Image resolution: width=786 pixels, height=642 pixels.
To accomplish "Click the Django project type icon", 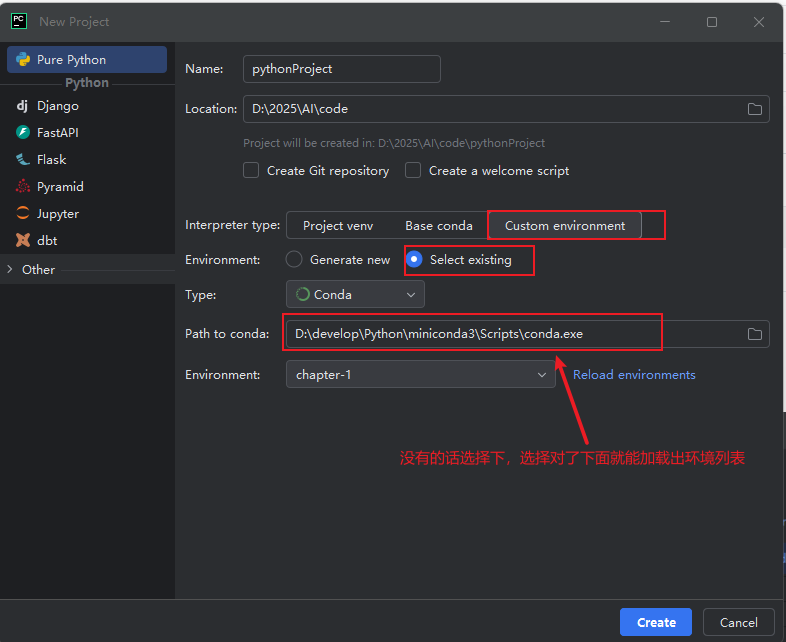I will tap(22, 106).
